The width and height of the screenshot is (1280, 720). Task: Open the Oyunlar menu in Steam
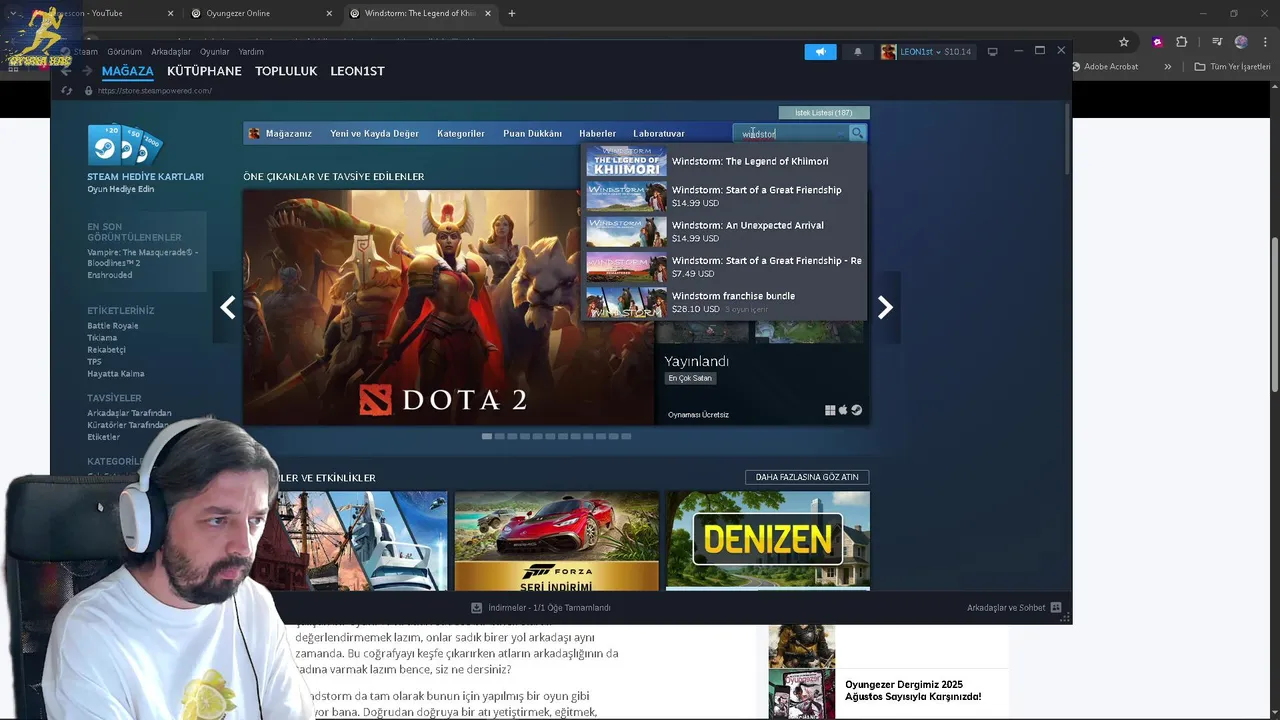pos(214,52)
